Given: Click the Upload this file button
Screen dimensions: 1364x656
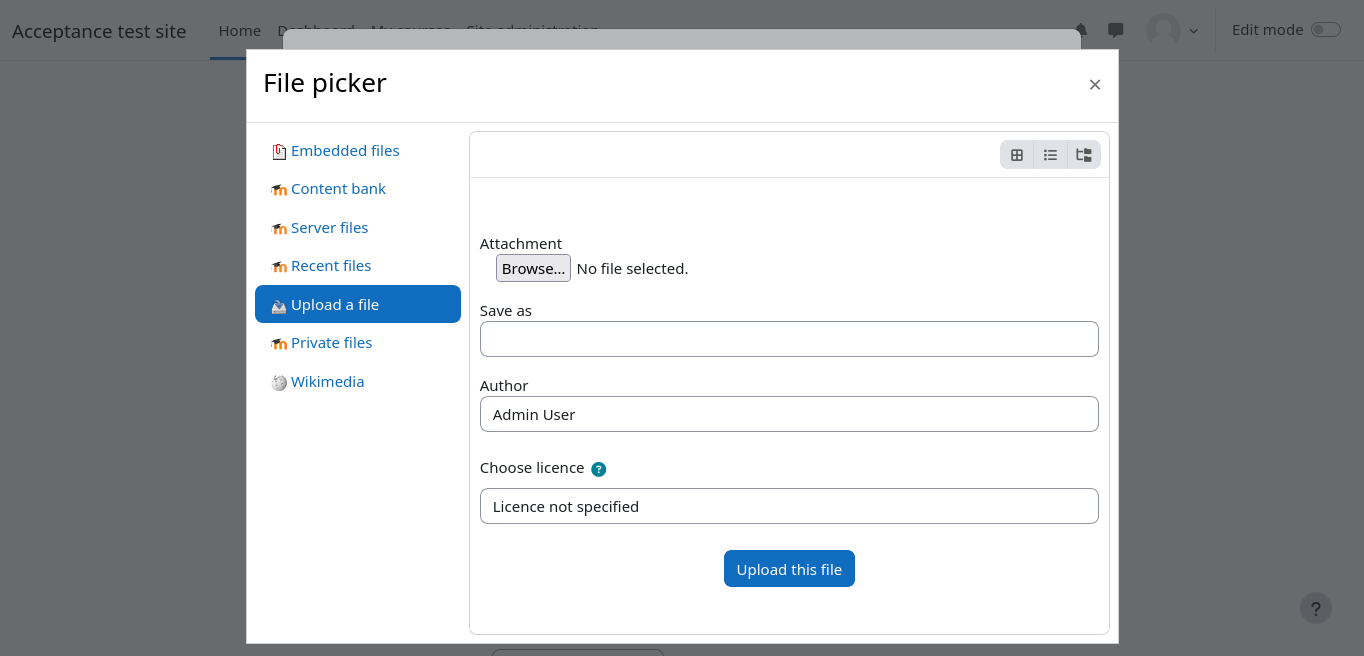Looking at the screenshot, I should pyautogui.click(x=789, y=569).
